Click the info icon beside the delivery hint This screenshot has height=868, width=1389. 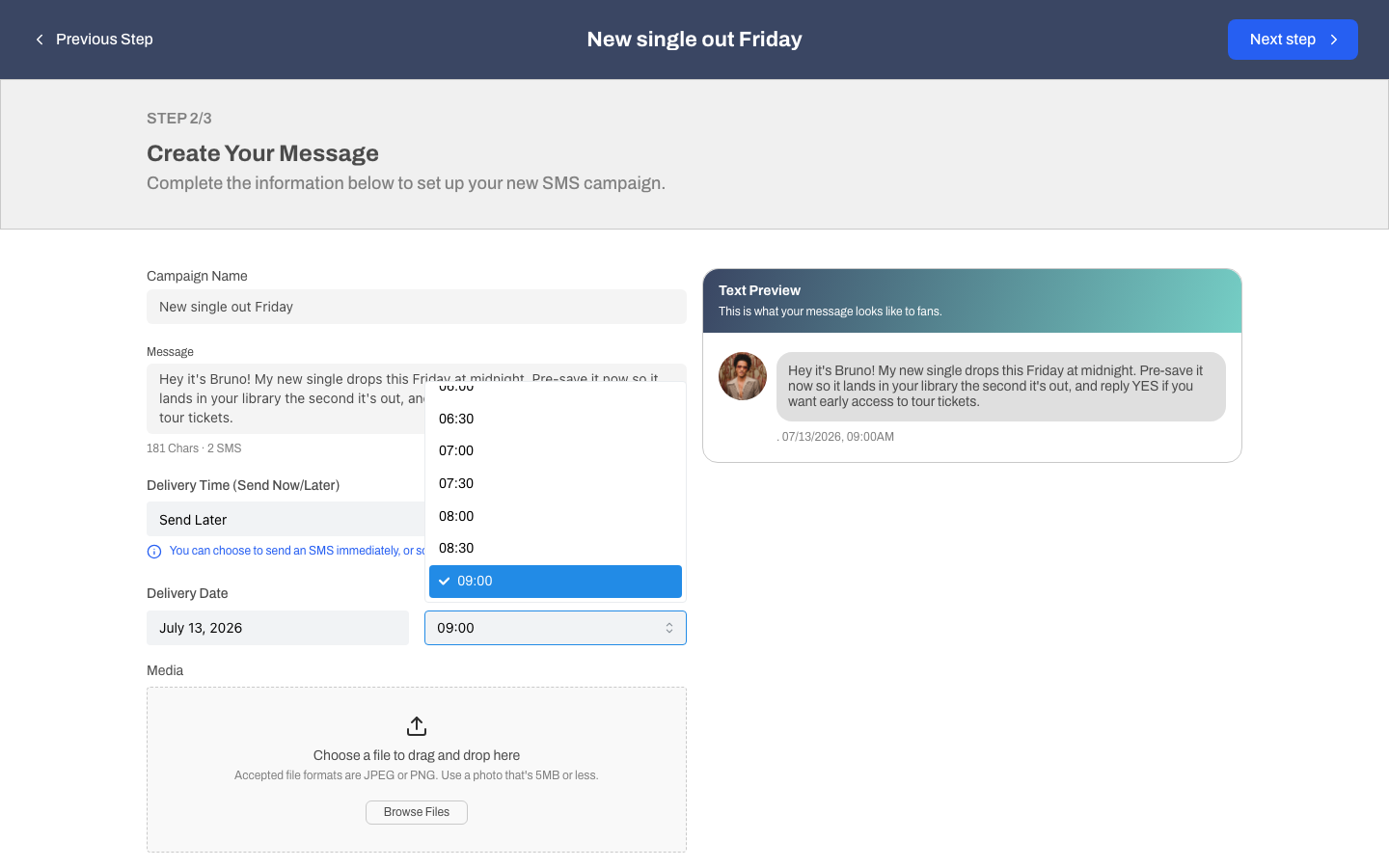[154, 552]
